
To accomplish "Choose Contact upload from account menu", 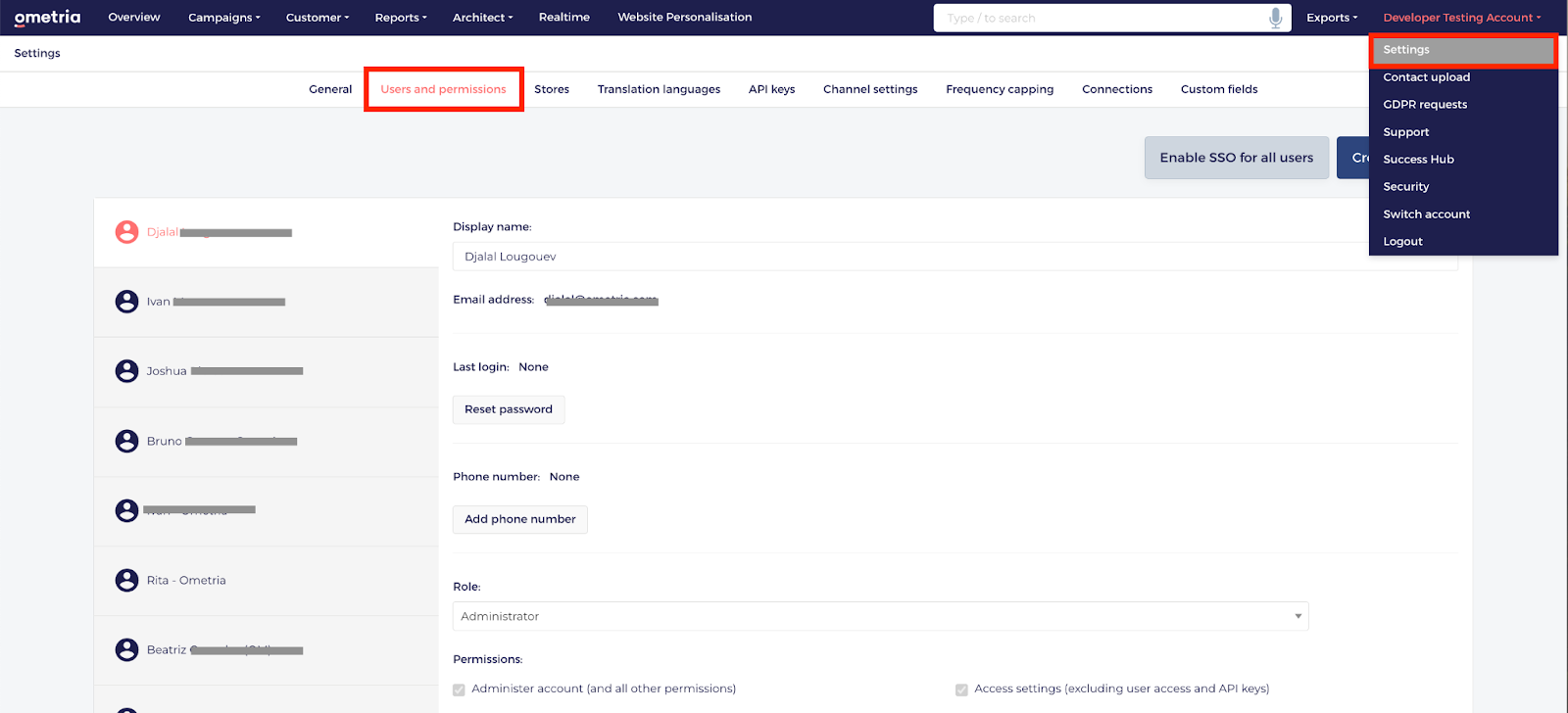I will (x=1426, y=77).
